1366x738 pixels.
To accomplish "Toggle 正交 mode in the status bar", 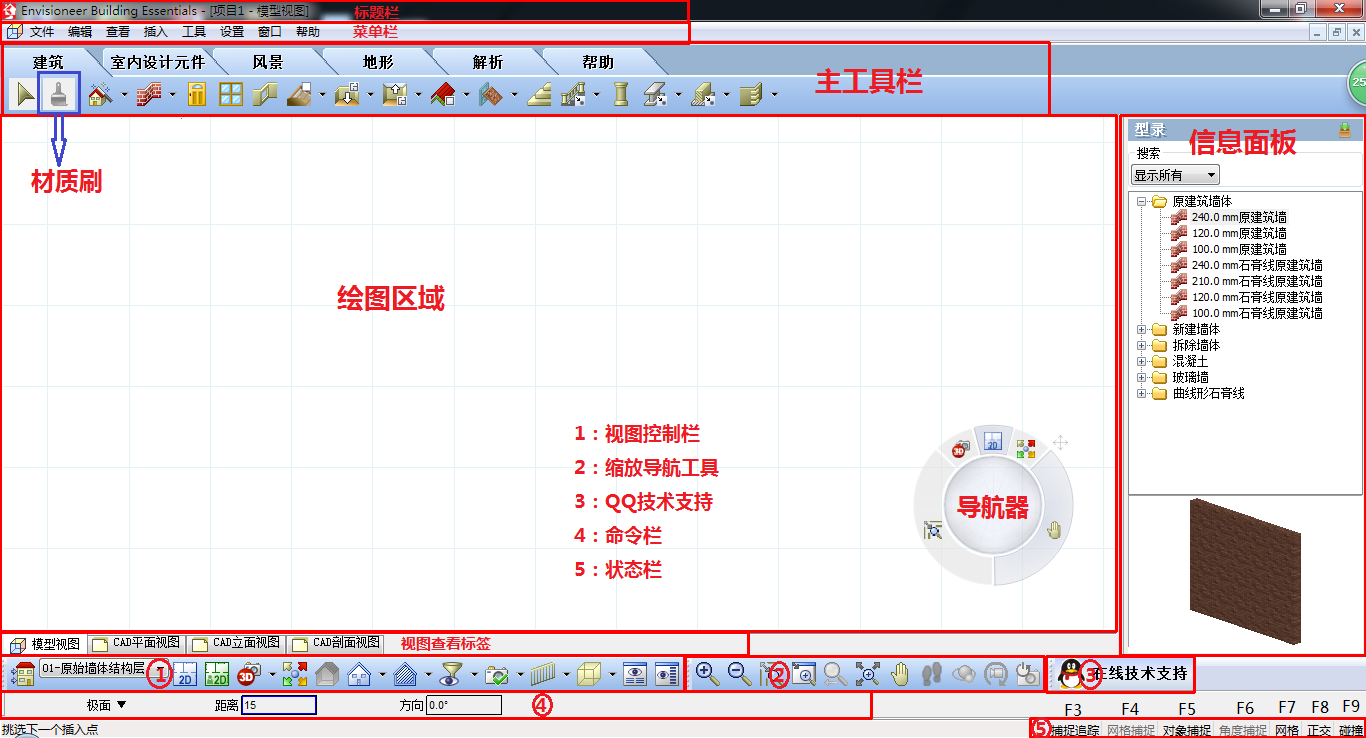I will click(1319, 730).
